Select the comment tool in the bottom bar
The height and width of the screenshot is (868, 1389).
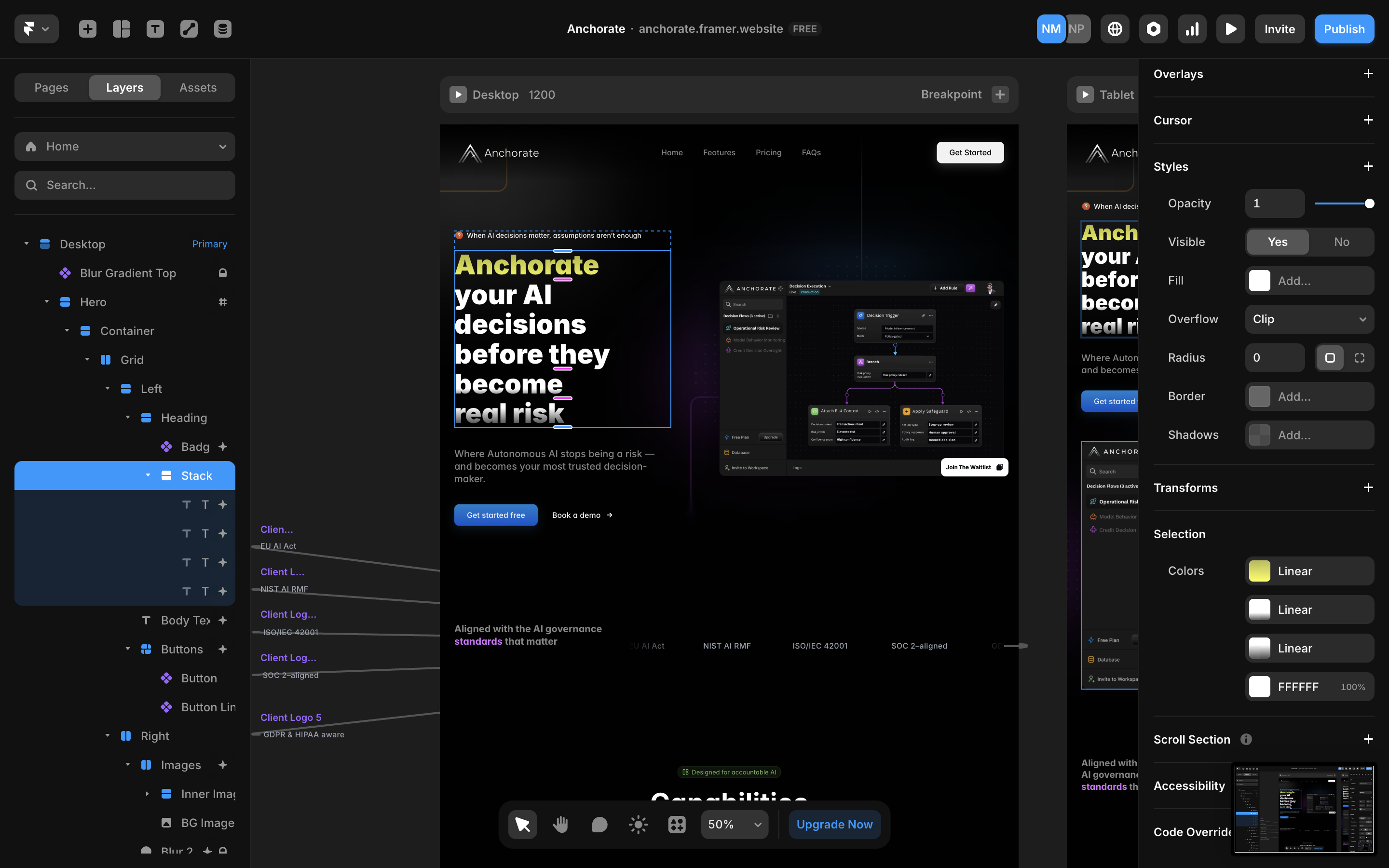coord(599,825)
